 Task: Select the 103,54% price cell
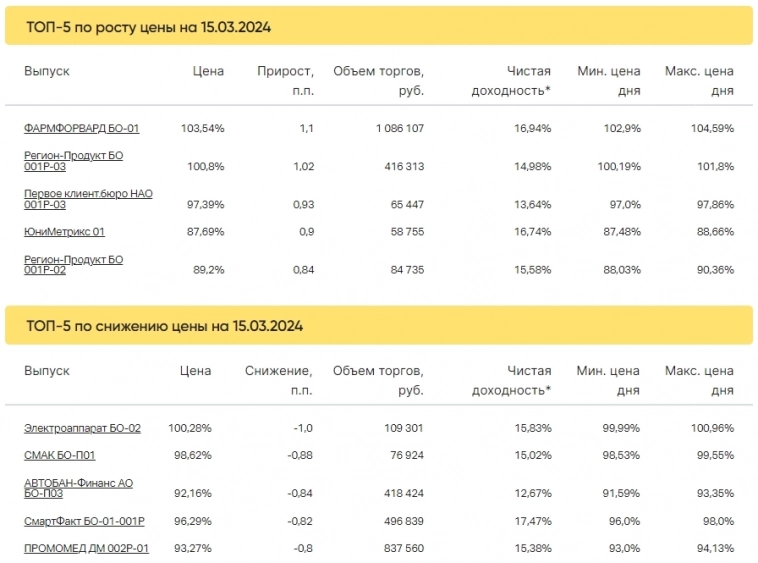(x=202, y=128)
